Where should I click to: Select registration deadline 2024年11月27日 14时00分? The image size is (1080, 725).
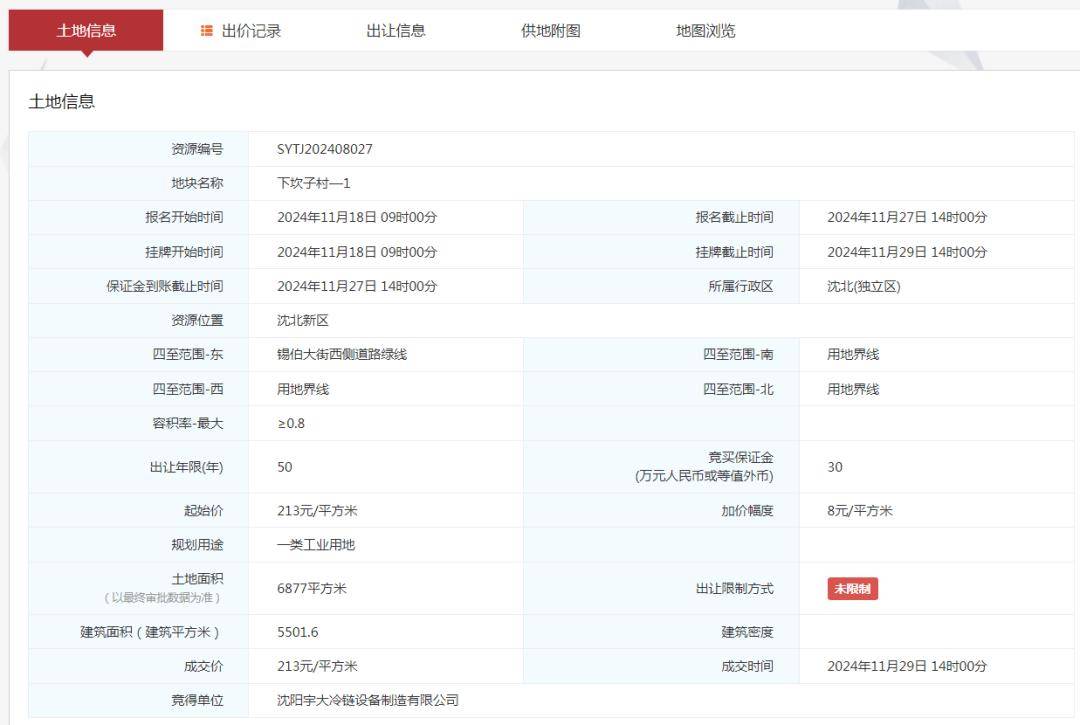coord(907,218)
